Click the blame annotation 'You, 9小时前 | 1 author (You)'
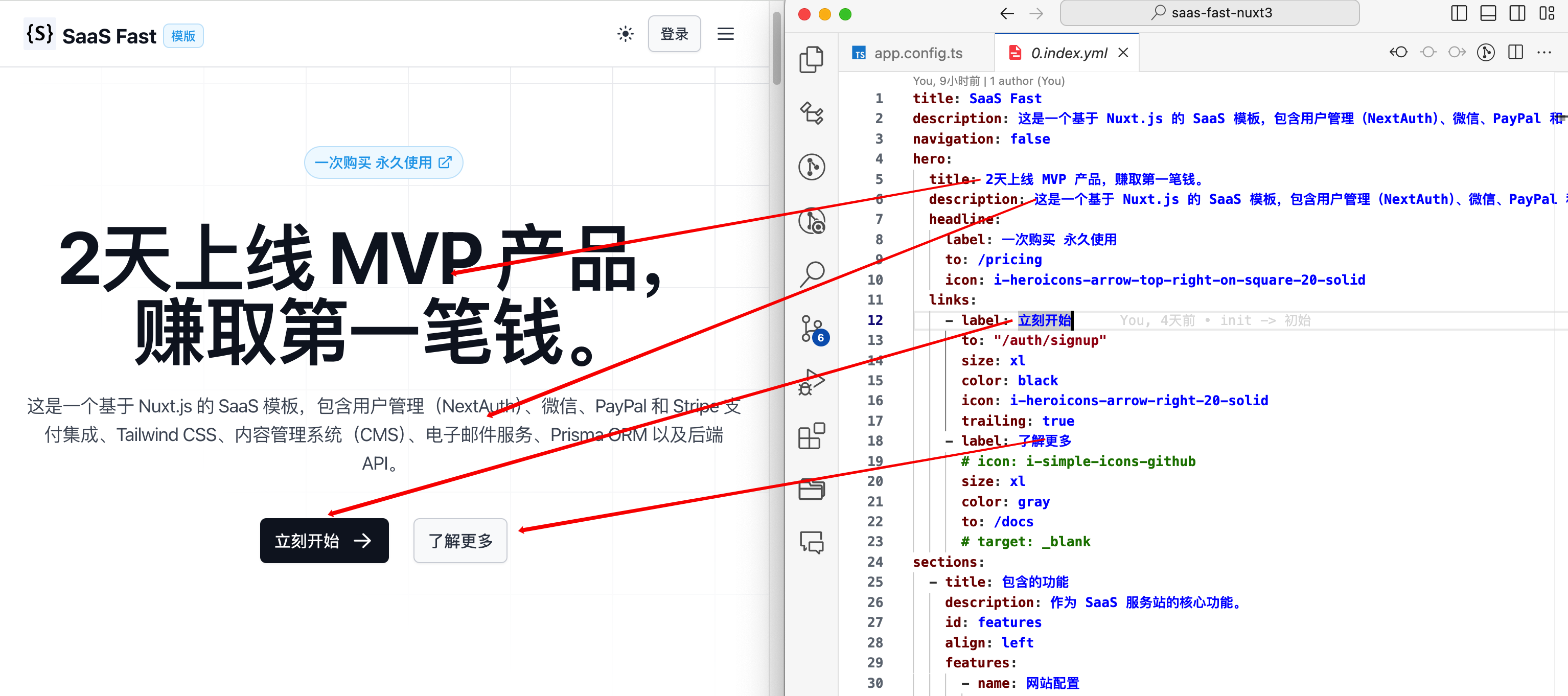The image size is (1568, 696). click(x=988, y=81)
